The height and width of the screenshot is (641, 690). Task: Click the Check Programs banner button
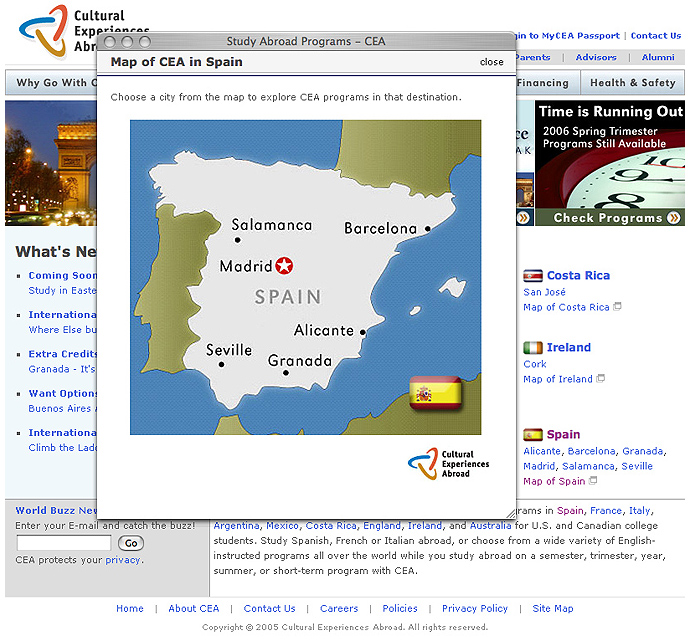click(609, 217)
